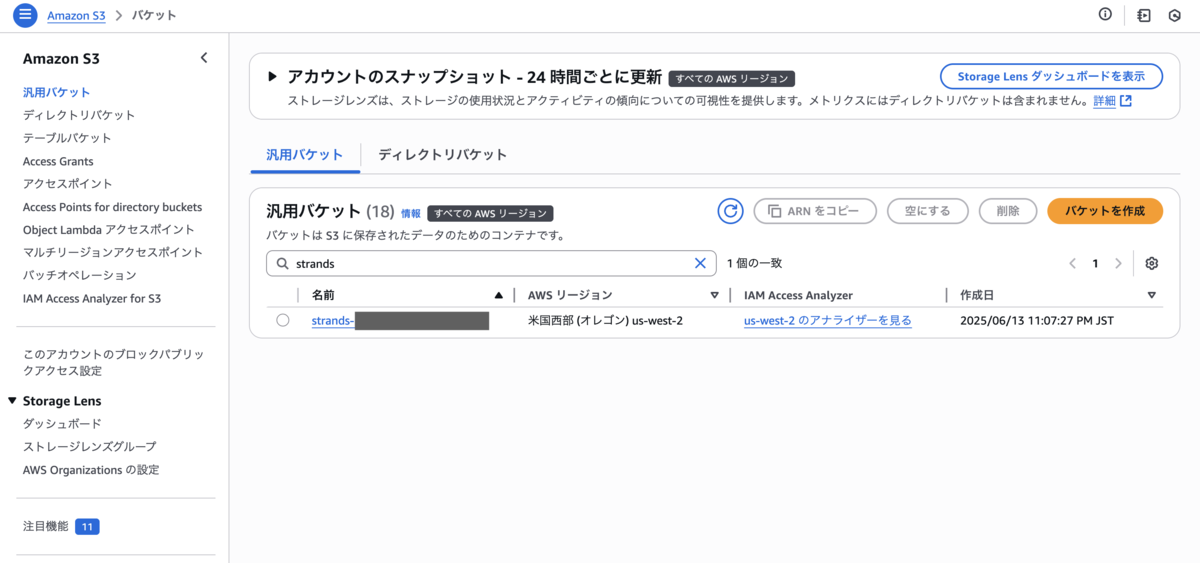Click the 情報 link beside bucket count

411,213
